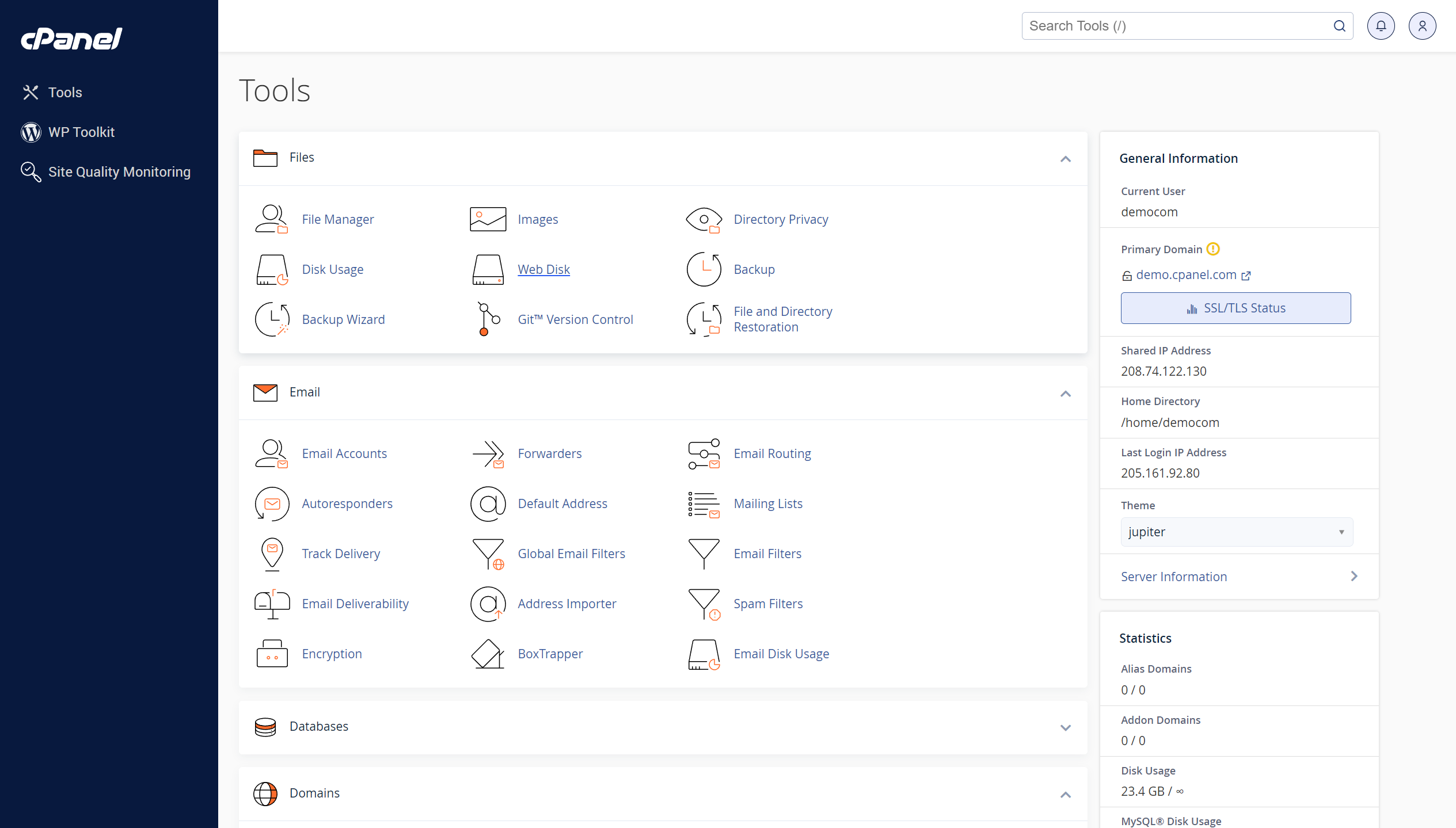Open Email Deliverability tool
The width and height of the screenshot is (1456, 828).
pos(355,603)
